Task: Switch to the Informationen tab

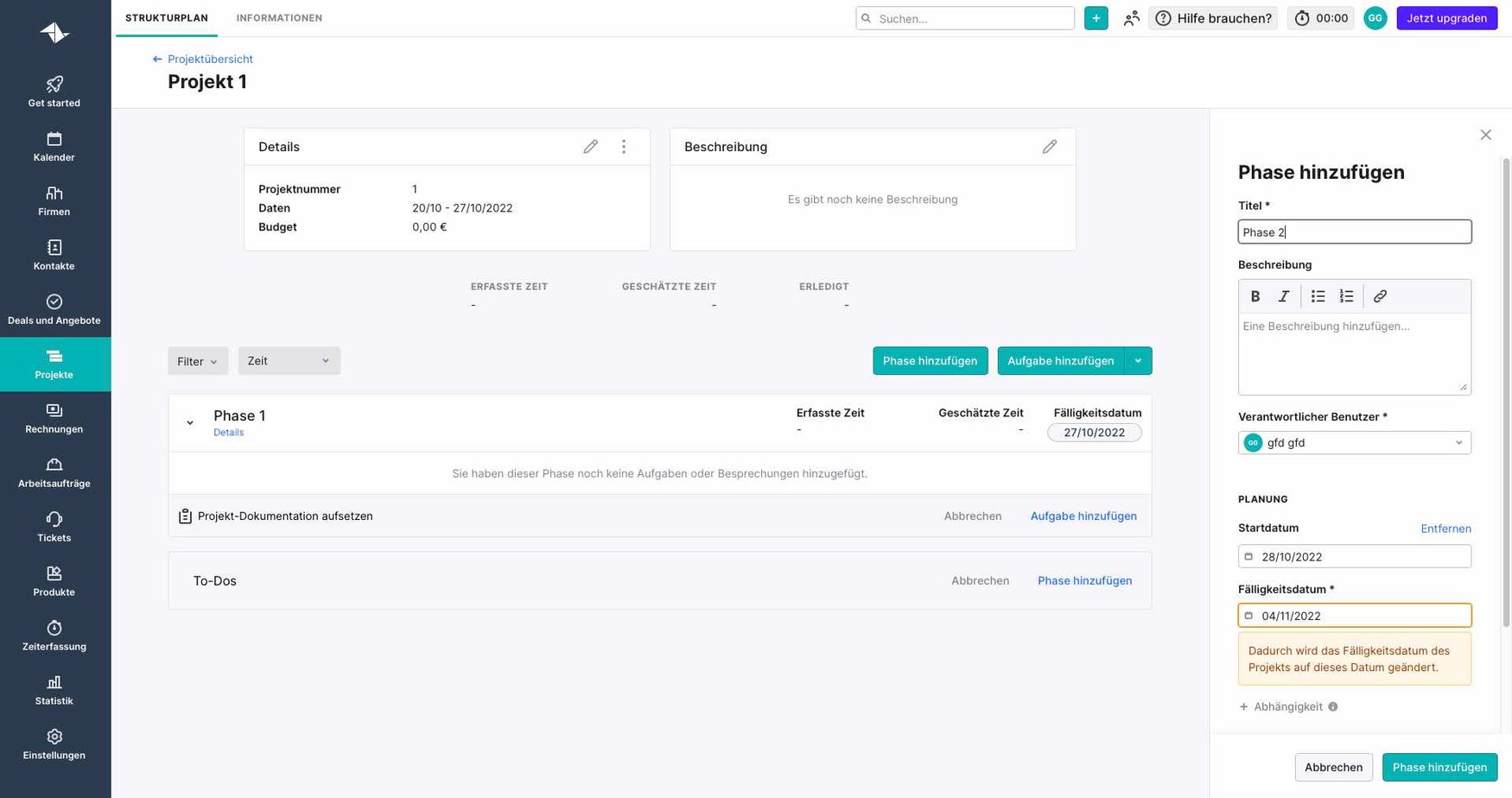Action: tap(279, 18)
